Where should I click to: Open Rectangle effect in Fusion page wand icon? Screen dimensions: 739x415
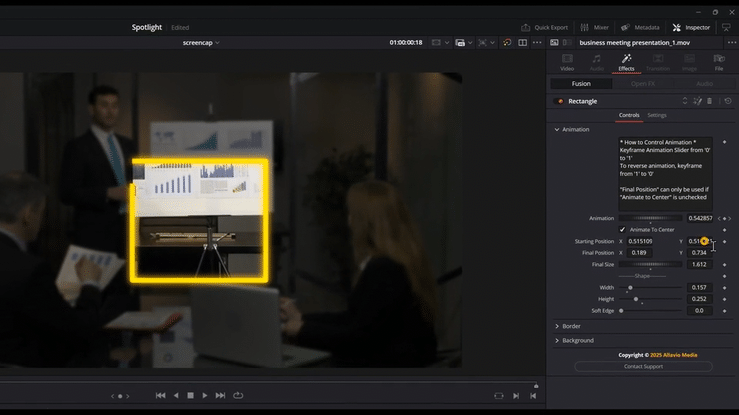click(x=698, y=101)
